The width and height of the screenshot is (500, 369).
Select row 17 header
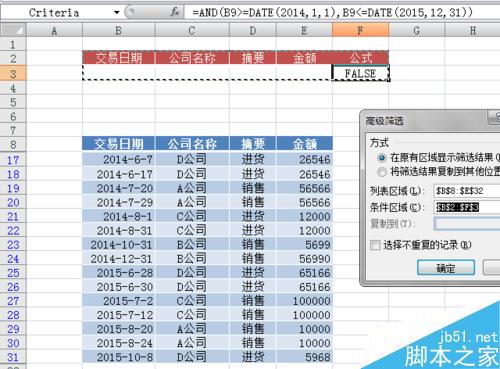pos(13,160)
